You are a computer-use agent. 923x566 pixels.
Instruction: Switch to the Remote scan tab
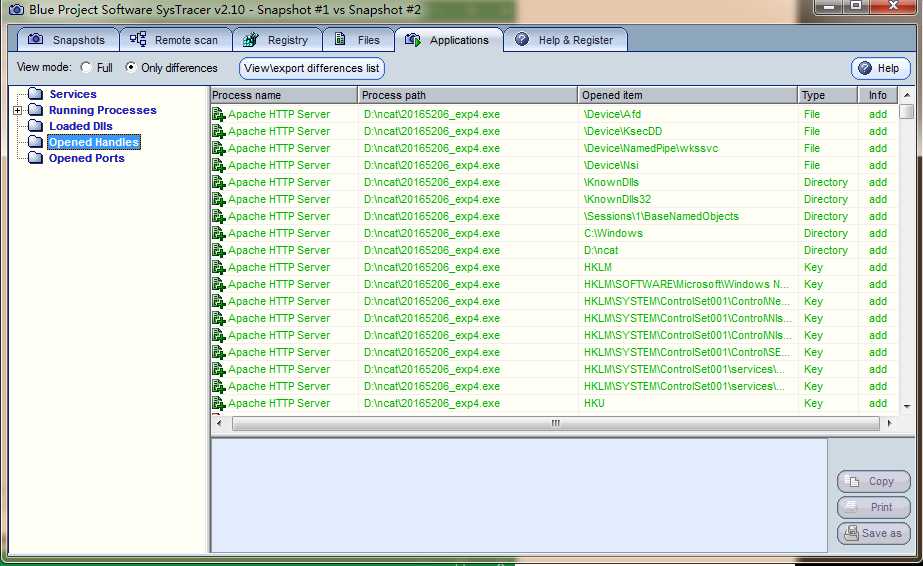pos(175,40)
